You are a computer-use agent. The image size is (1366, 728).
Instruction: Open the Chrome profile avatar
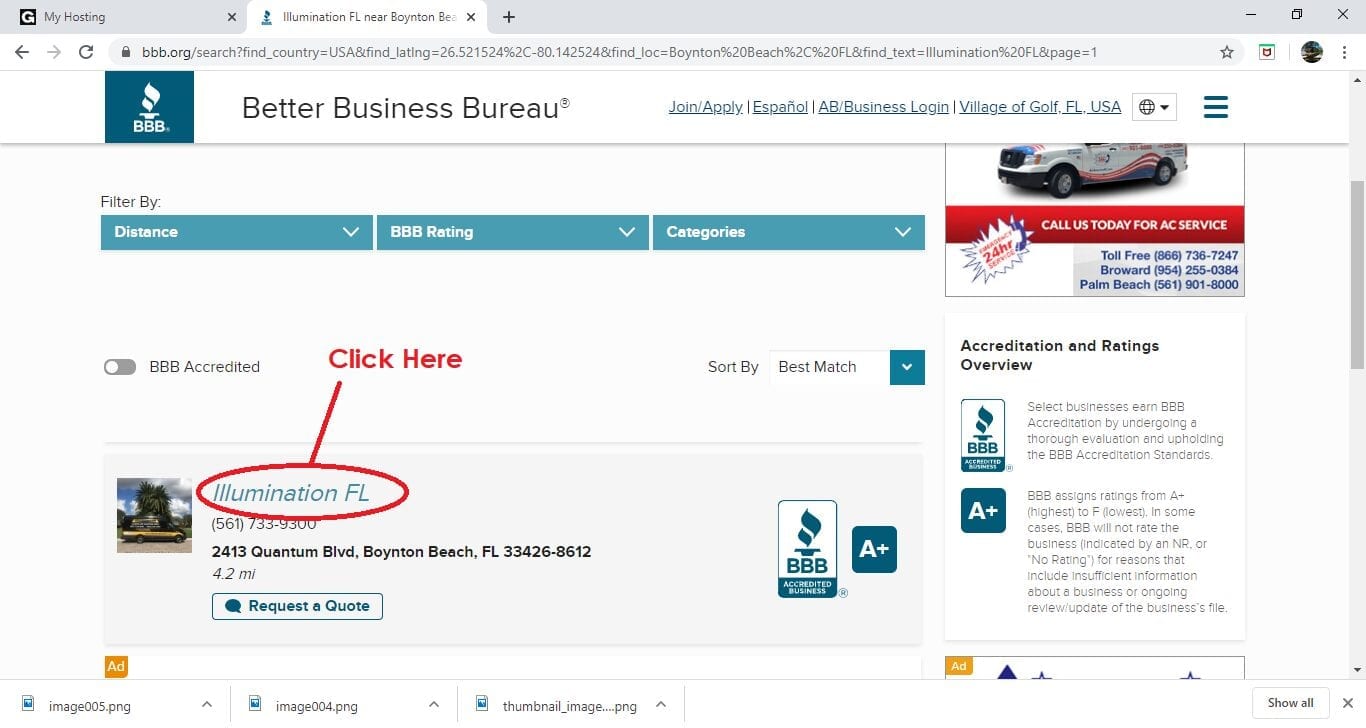coord(1312,52)
